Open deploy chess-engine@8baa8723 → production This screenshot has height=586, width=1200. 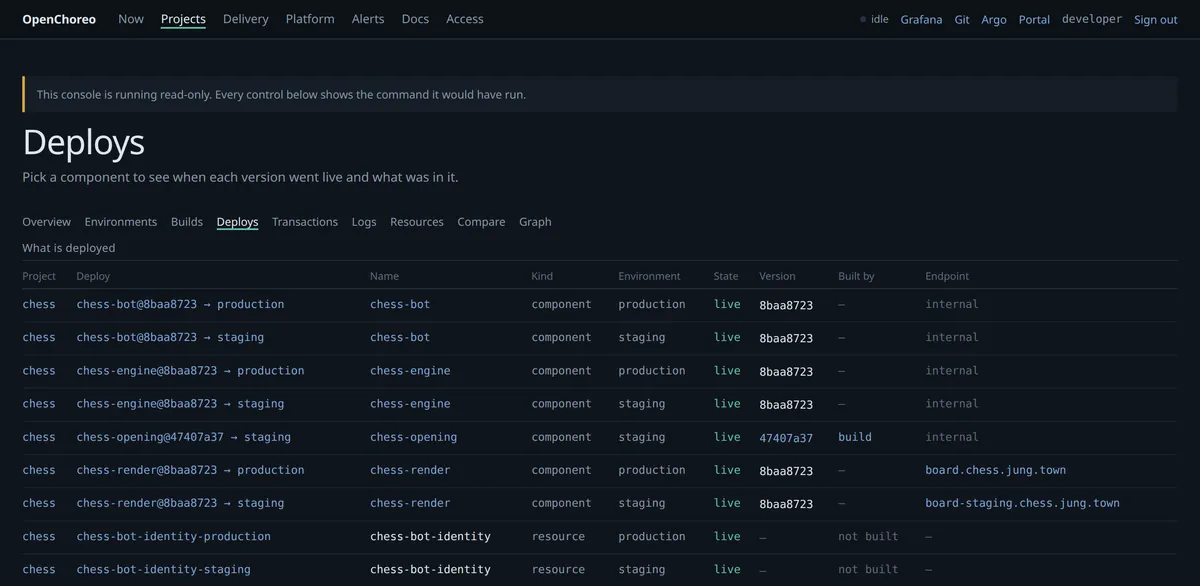click(190, 370)
